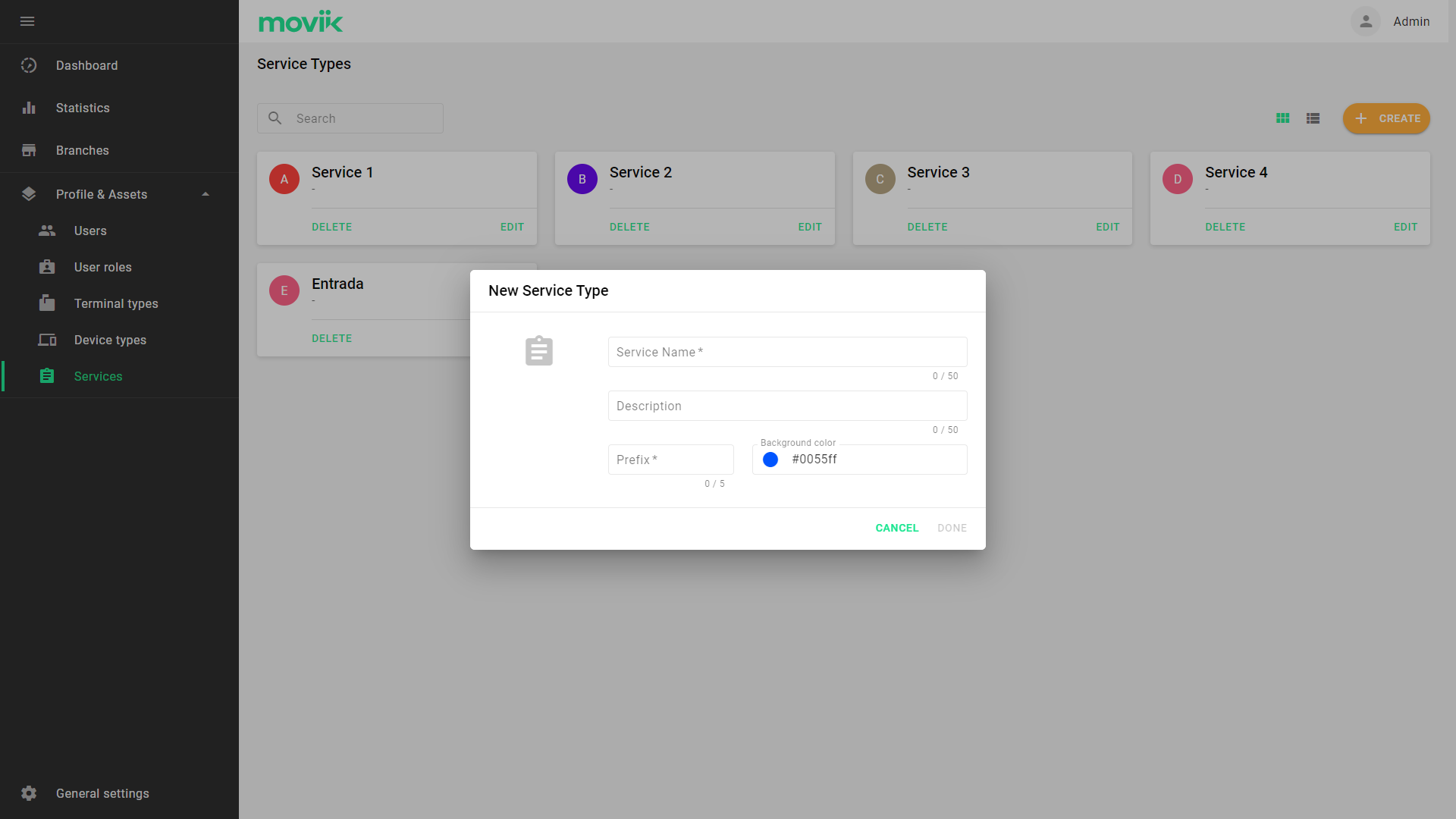Image resolution: width=1456 pixels, height=819 pixels.
Task: Open Users page in sidebar
Action: 119,231
